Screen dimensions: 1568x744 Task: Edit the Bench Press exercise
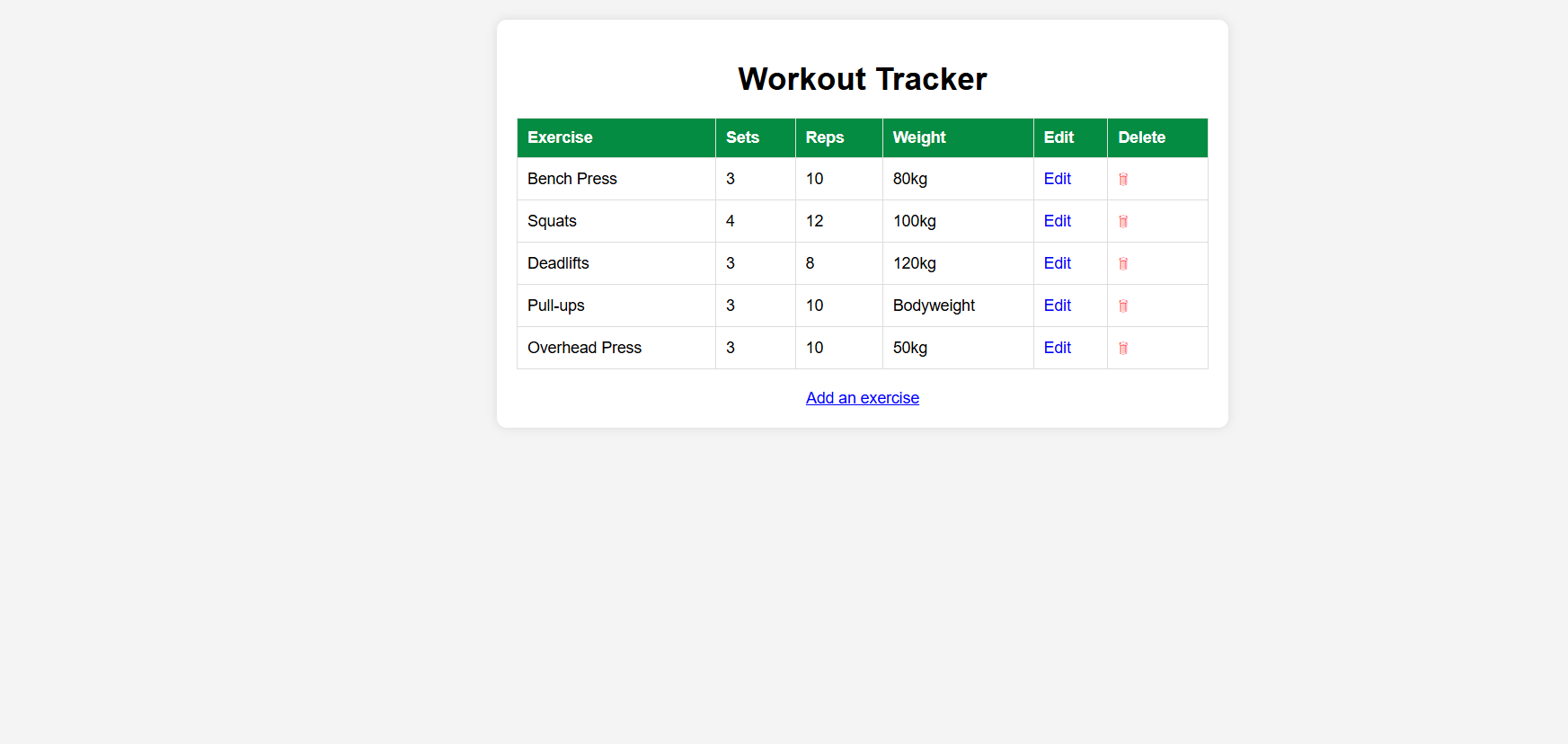[x=1058, y=179]
